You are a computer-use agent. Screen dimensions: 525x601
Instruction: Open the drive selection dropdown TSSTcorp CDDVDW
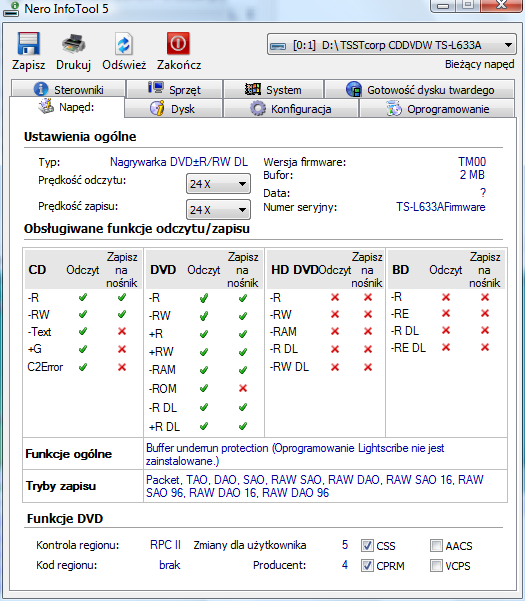(x=392, y=45)
